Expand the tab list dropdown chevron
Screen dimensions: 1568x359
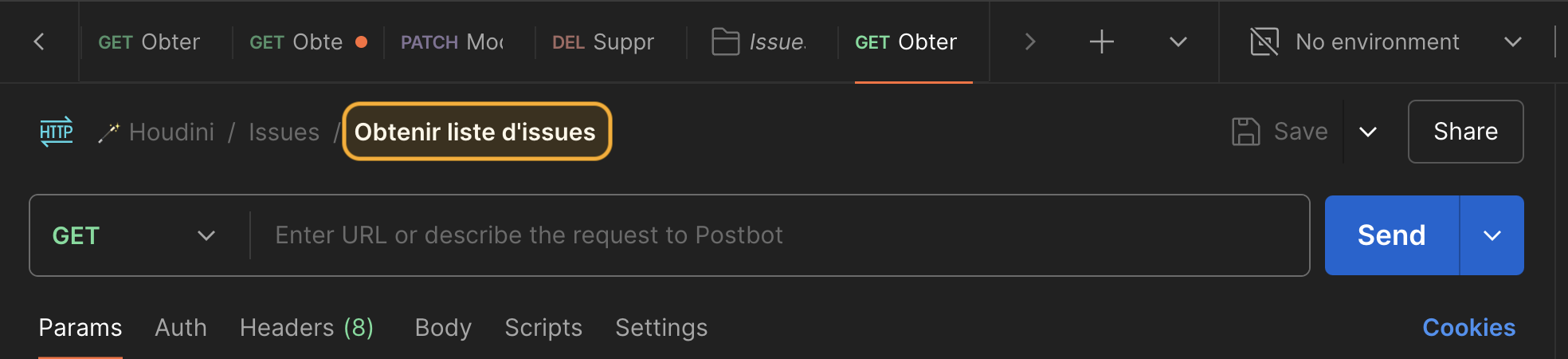[x=1178, y=41]
